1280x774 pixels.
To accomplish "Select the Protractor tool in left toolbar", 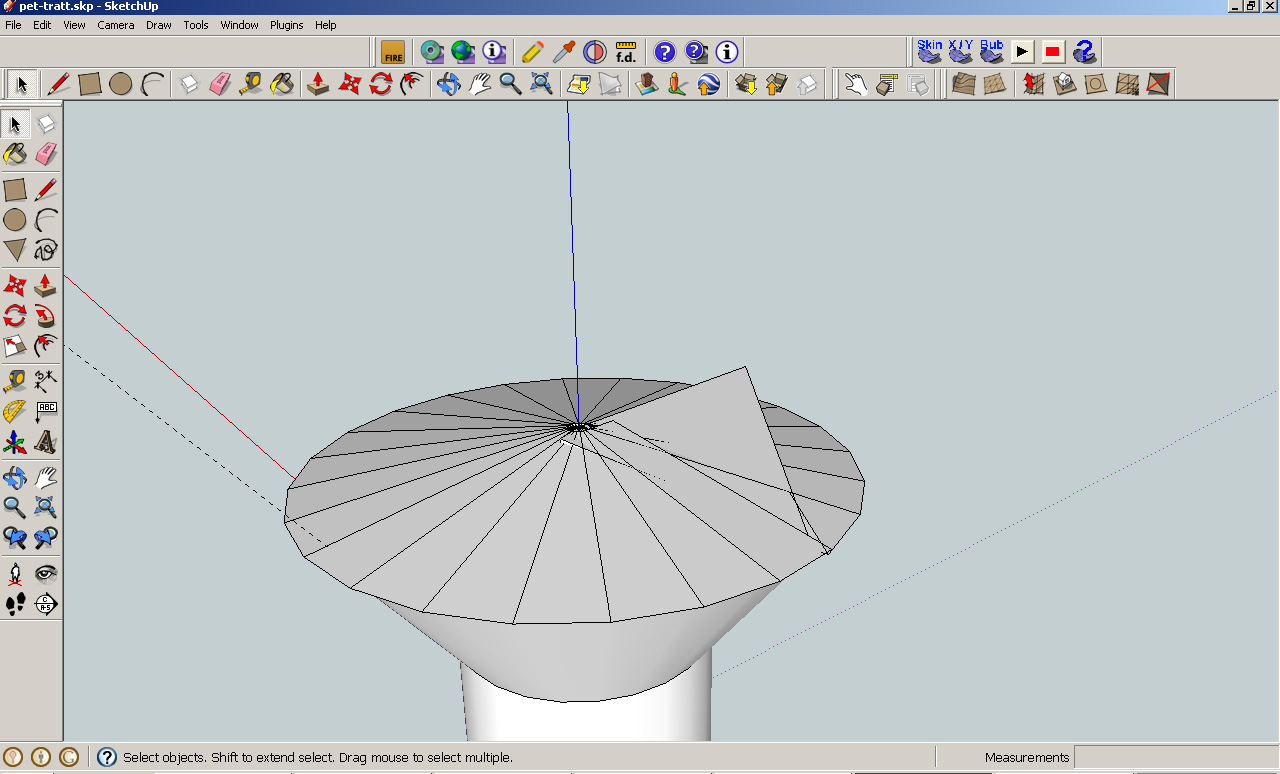I will coord(14,411).
